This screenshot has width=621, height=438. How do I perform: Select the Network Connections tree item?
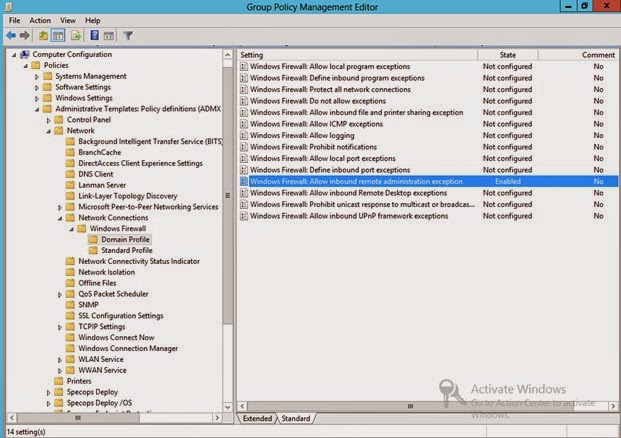[113, 217]
